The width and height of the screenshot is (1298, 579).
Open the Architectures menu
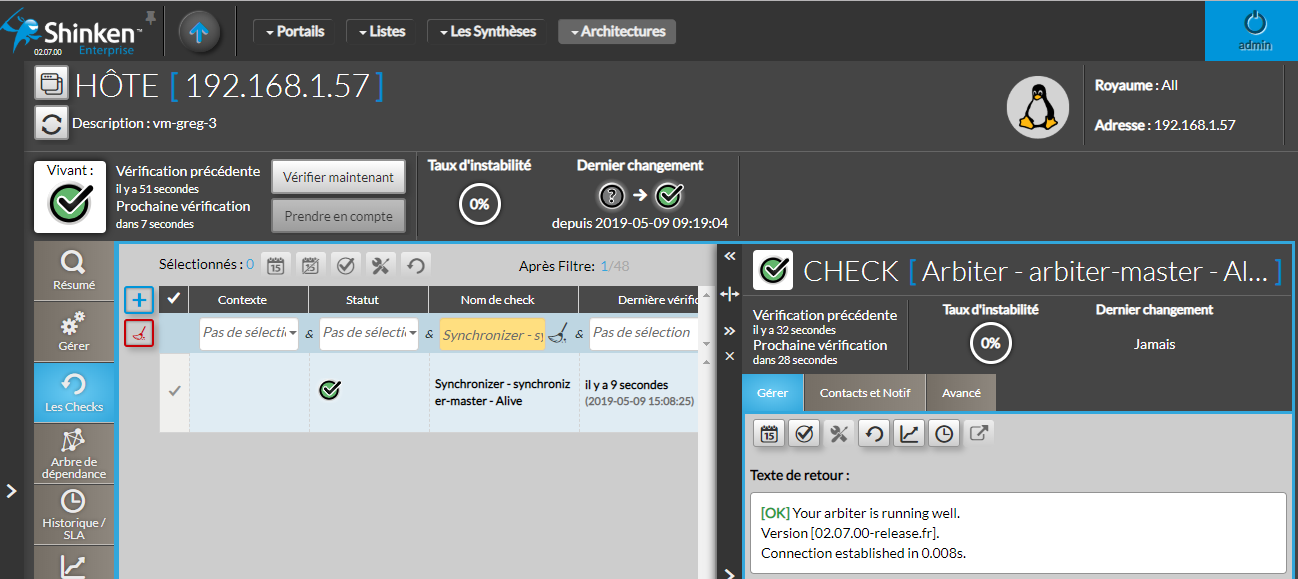[617, 32]
